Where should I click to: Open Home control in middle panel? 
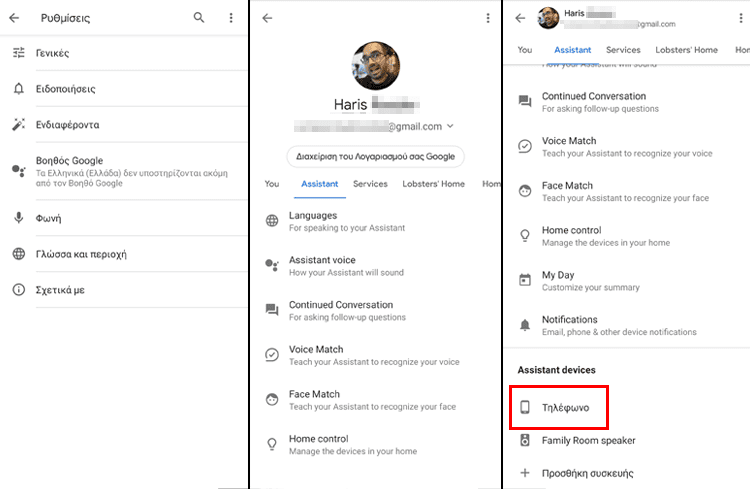375,445
